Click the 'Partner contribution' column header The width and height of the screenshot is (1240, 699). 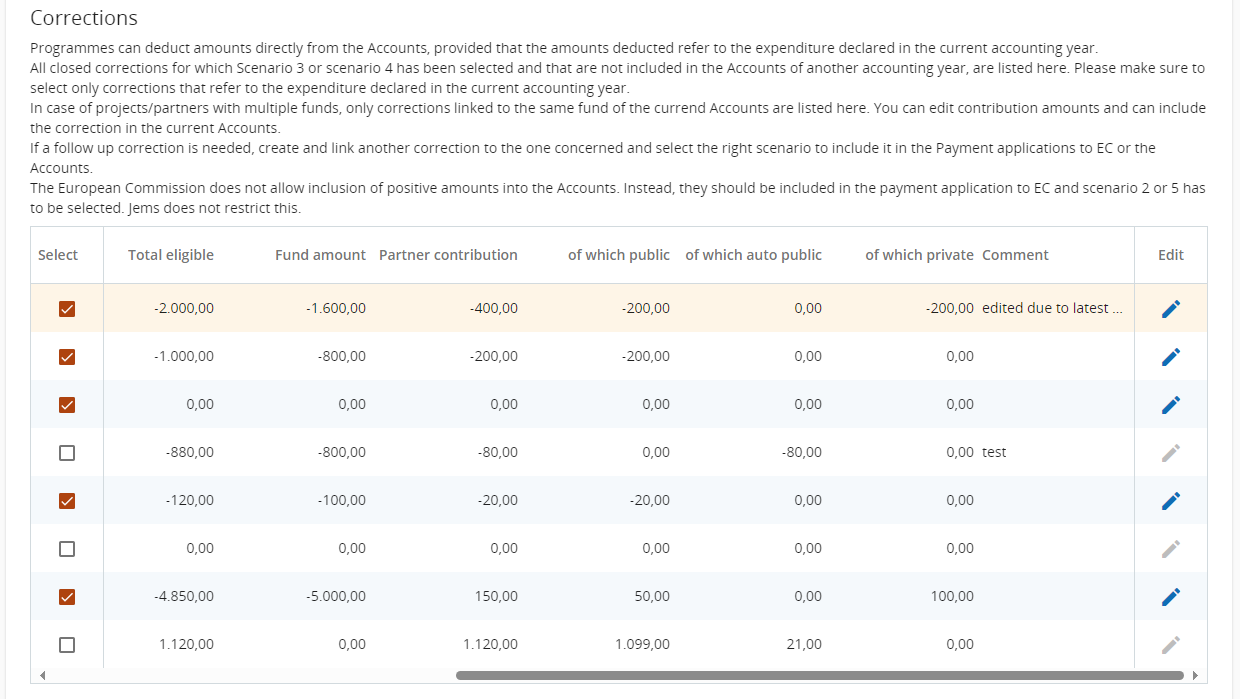(x=448, y=255)
